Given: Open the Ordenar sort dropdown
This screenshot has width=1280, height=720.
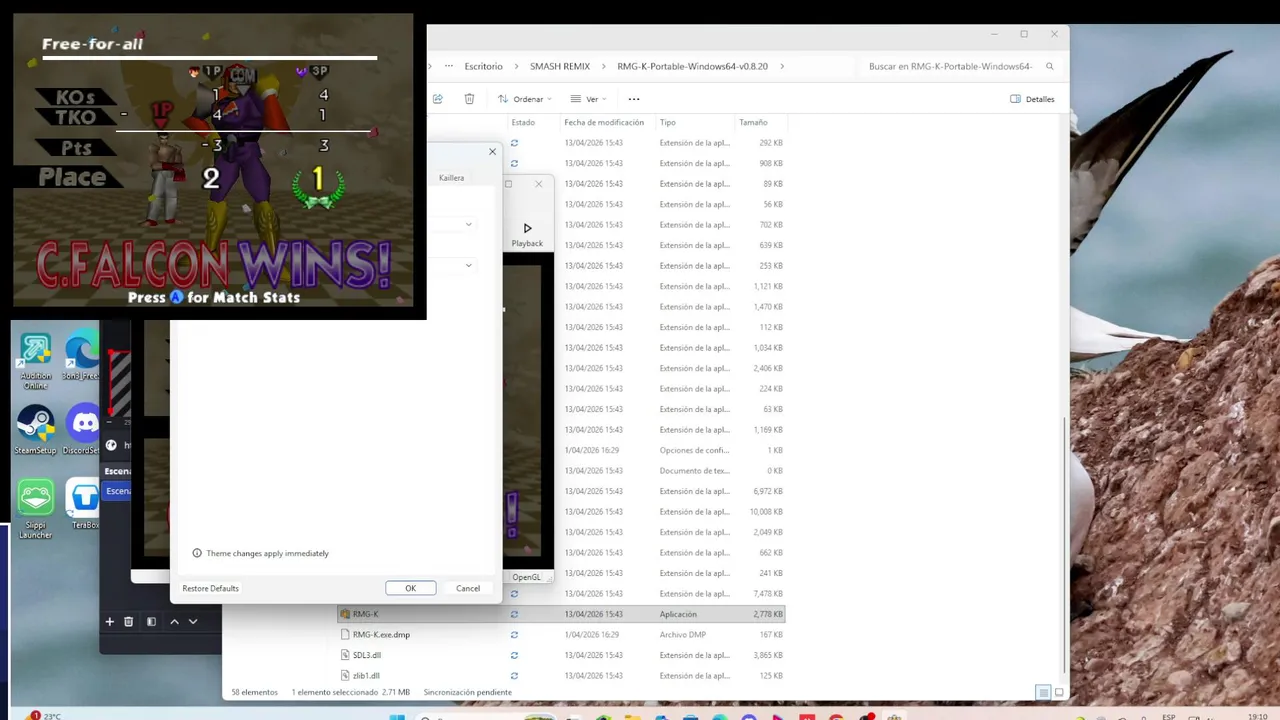Looking at the screenshot, I should click(525, 99).
